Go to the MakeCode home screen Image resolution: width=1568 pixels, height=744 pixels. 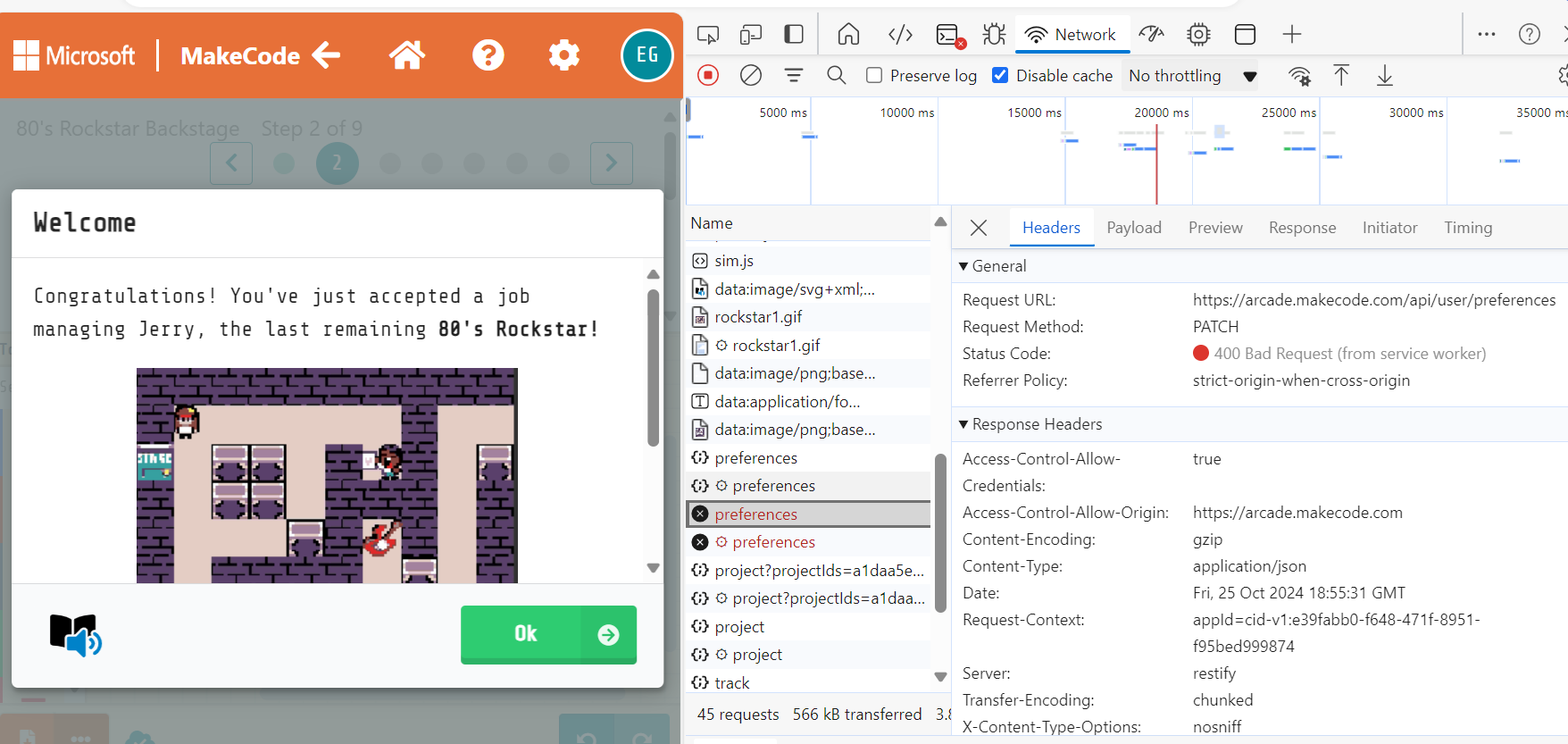407,55
